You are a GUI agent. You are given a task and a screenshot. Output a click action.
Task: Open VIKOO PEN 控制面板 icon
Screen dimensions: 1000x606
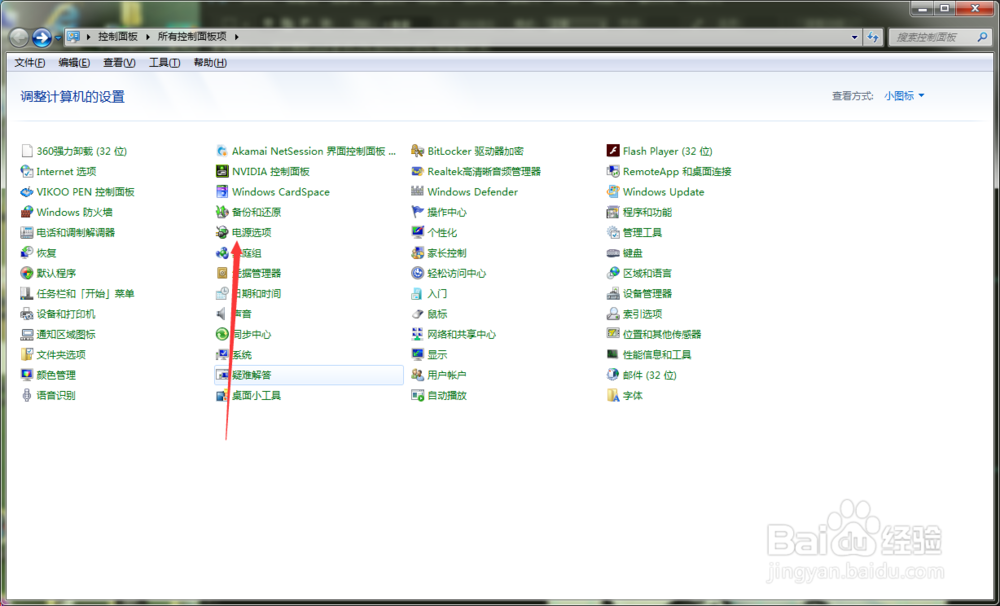pos(27,191)
